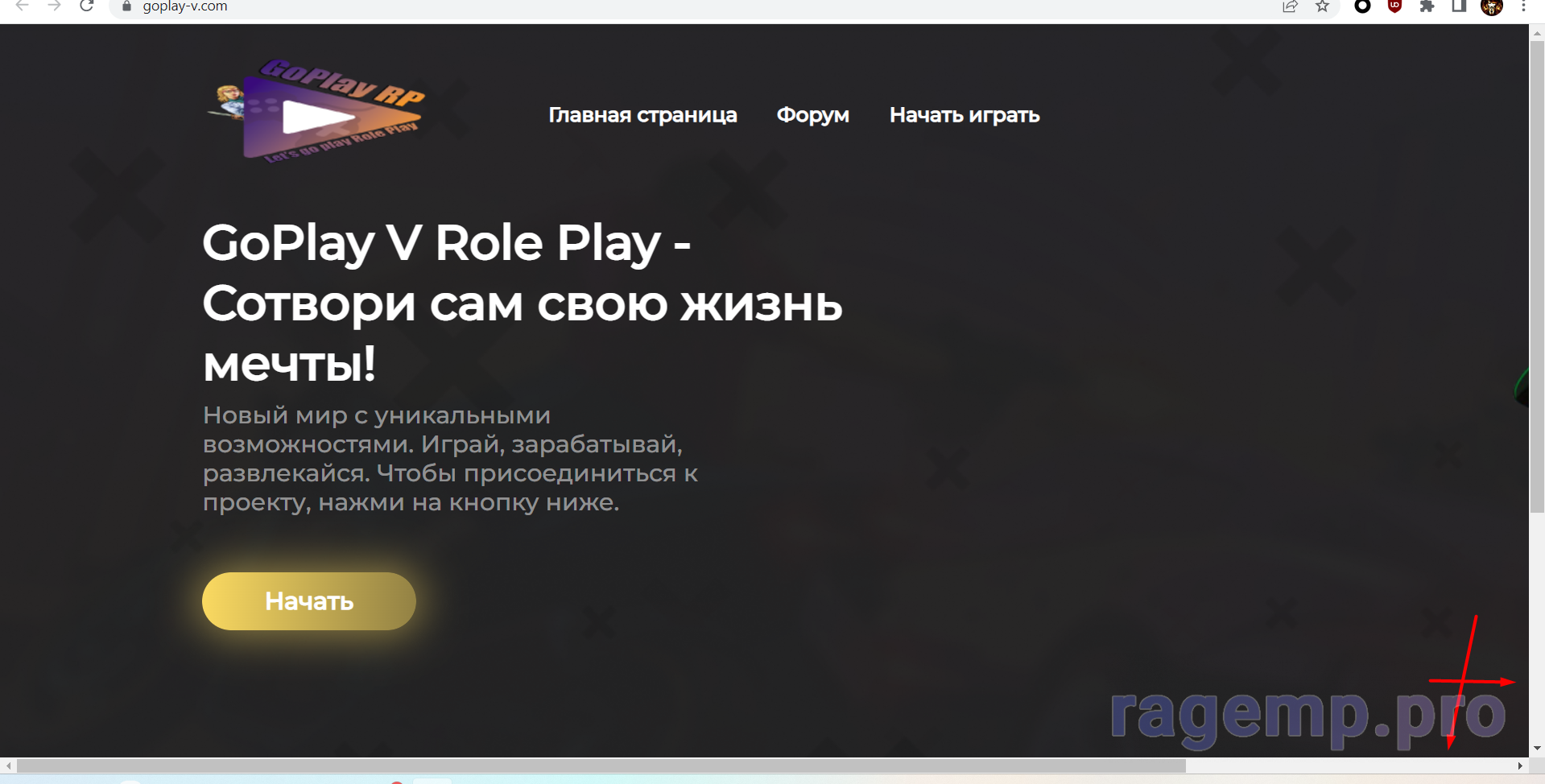This screenshot has height=784, width=1545.
Task: Open the Главная страница menu item
Action: tap(642, 115)
